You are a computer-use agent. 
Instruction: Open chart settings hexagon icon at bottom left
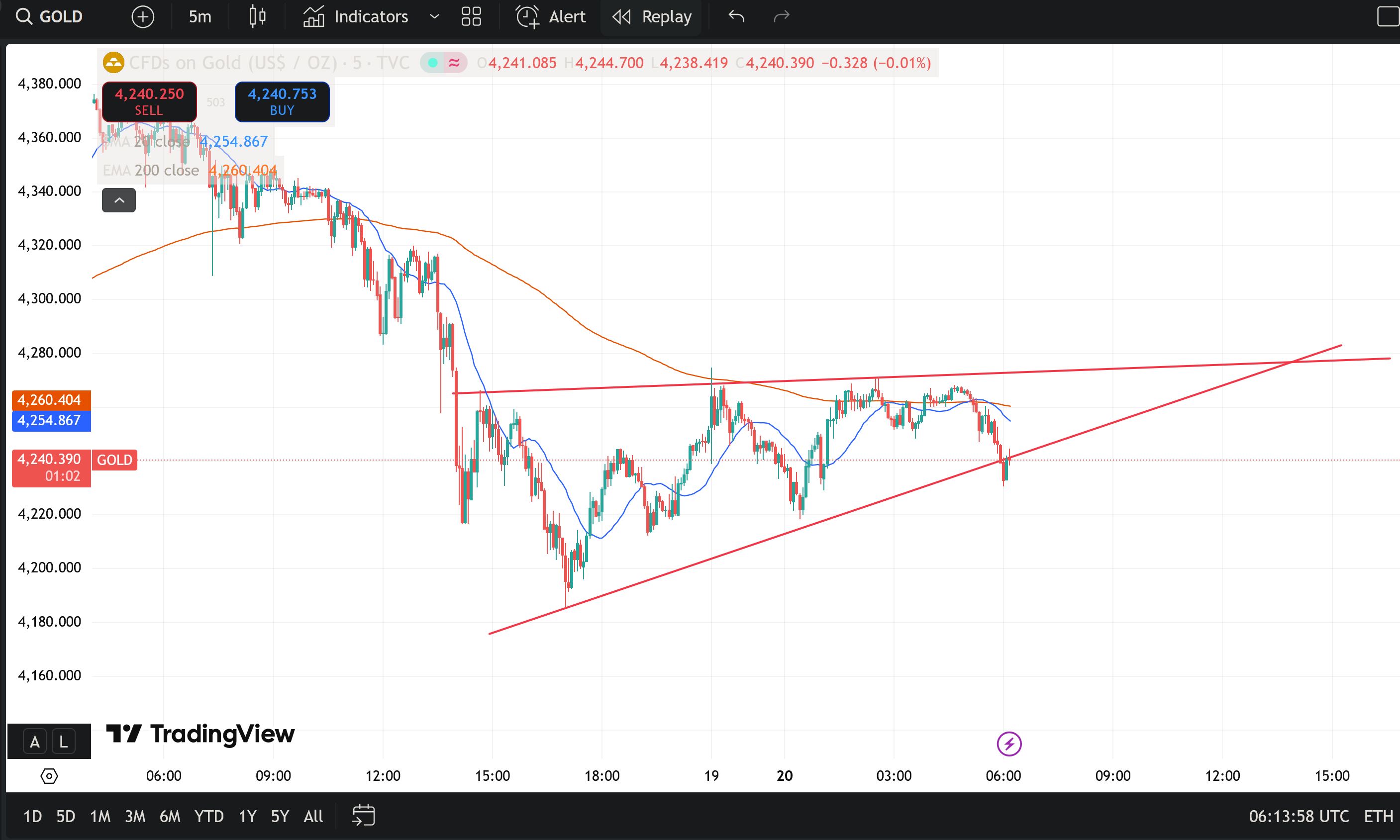[49, 775]
